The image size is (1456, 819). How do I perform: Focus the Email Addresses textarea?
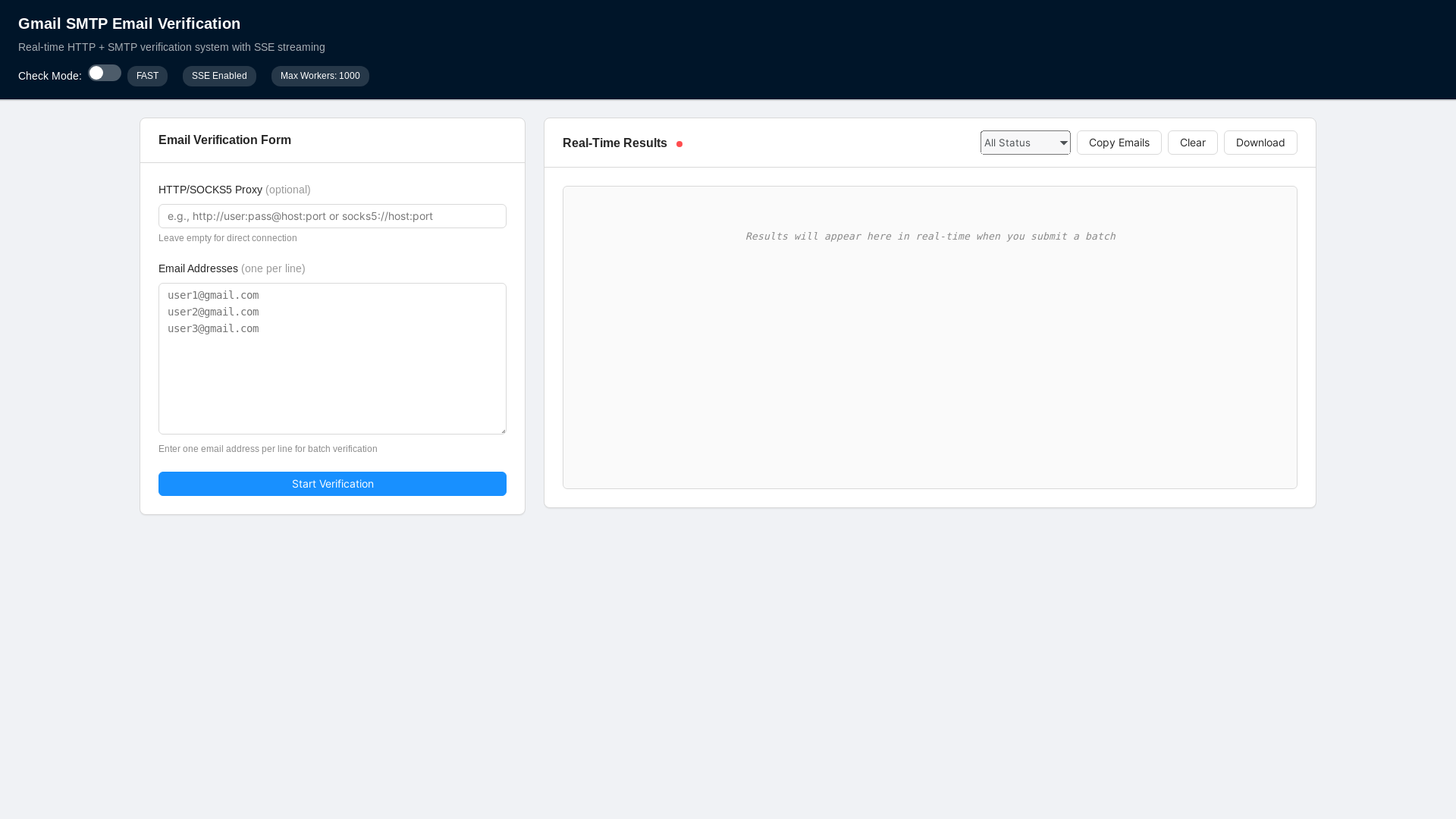332,359
